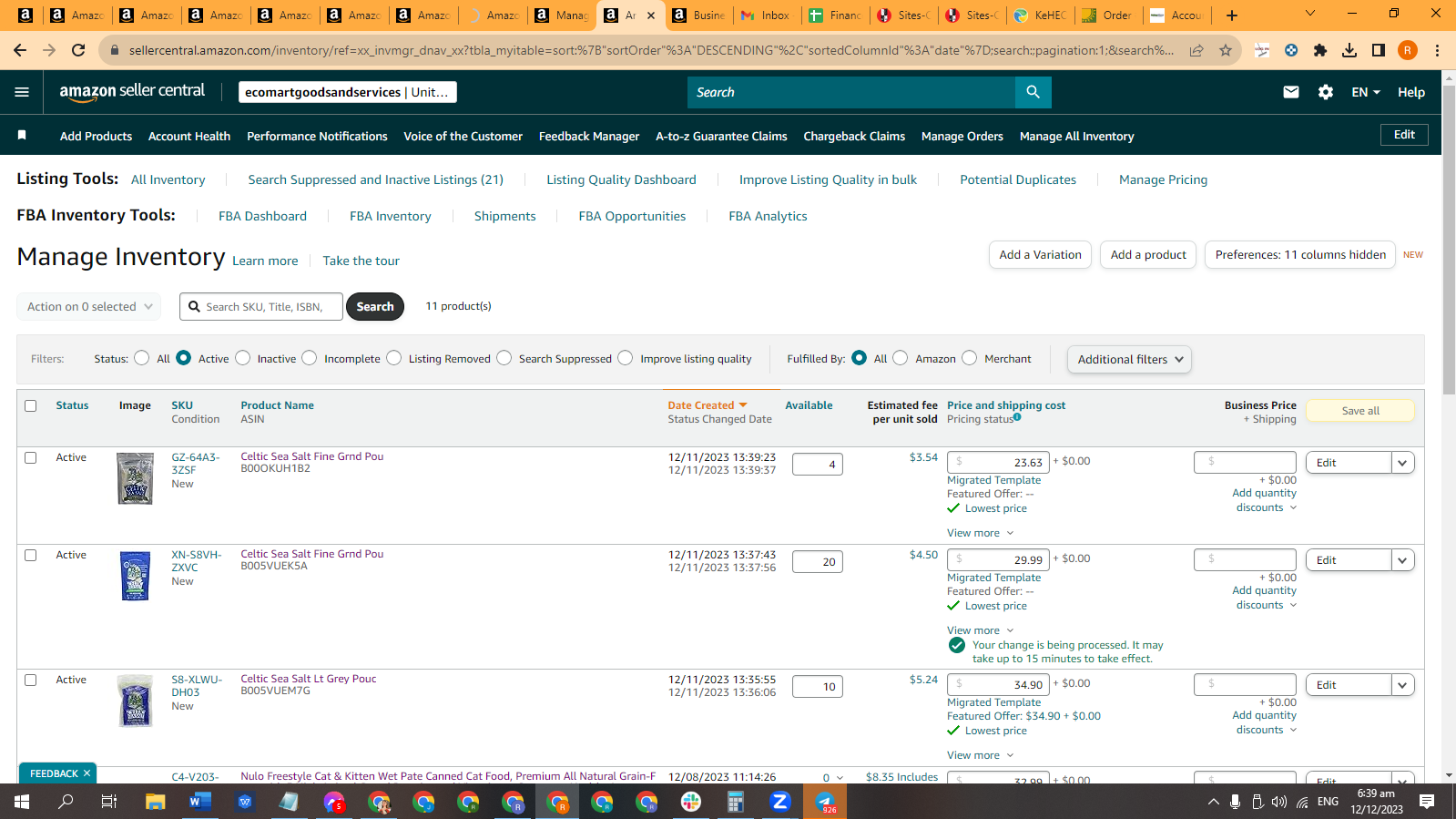This screenshot has height=819, width=1456.
Task: Open Listing Quality Dashboard
Action: tap(621, 179)
